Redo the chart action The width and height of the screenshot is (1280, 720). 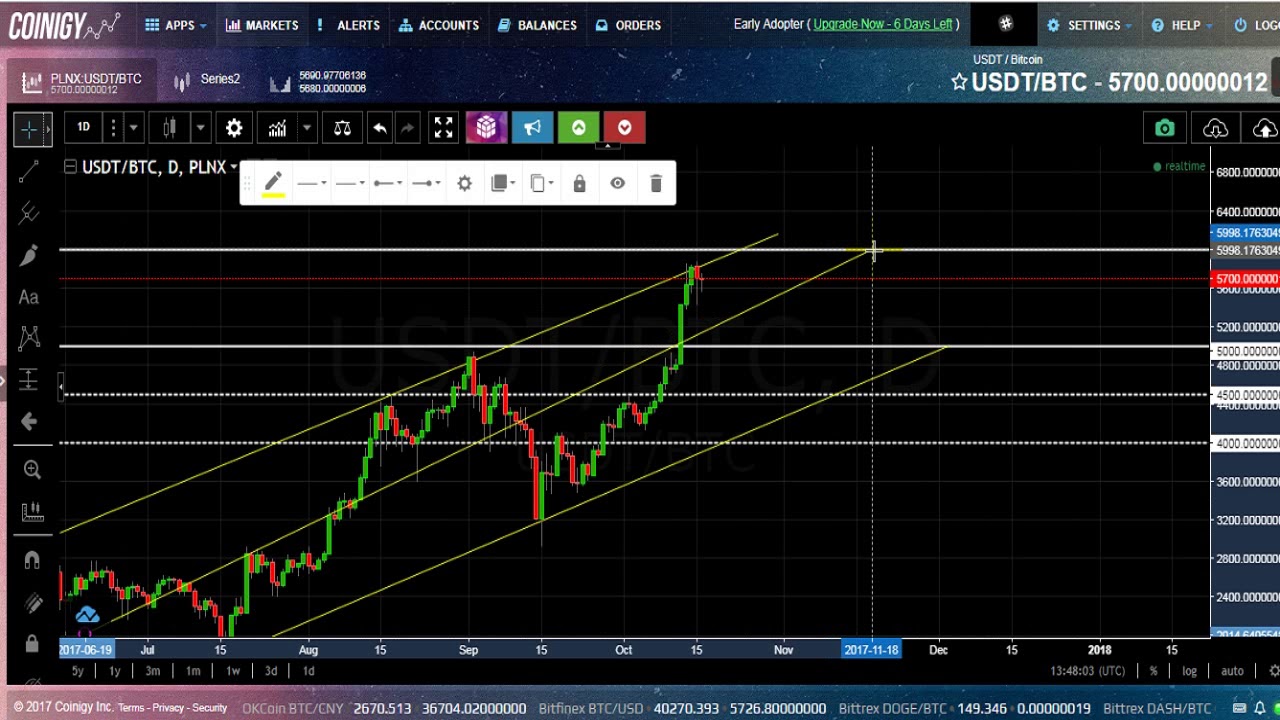(x=407, y=128)
